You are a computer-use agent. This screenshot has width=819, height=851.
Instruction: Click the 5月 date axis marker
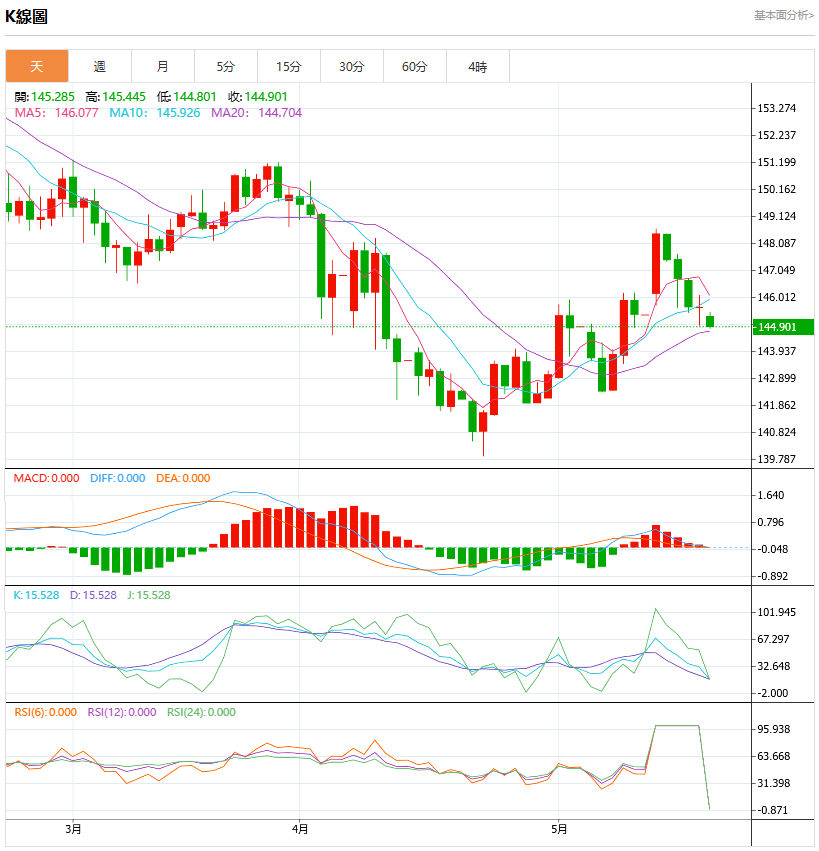coord(558,829)
